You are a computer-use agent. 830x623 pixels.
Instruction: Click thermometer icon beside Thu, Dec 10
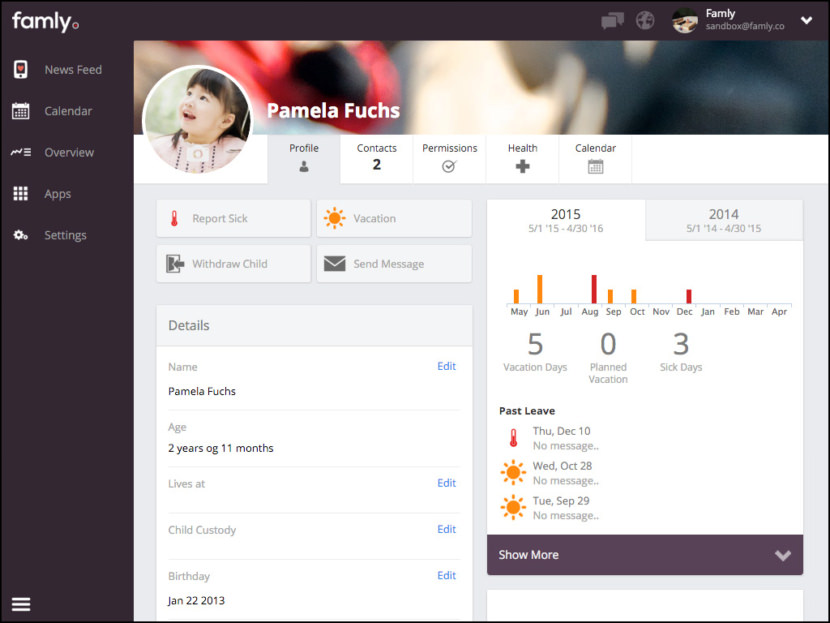(x=513, y=438)
